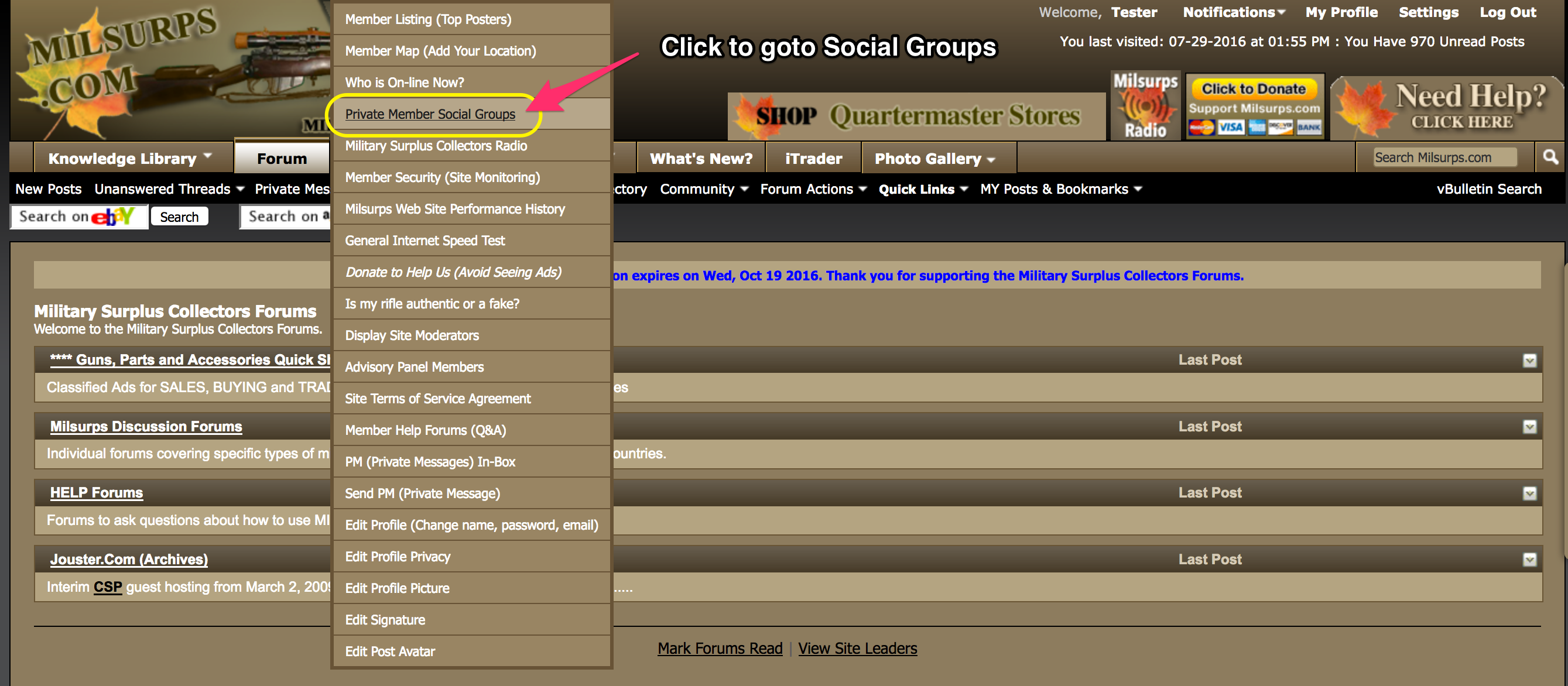The height and width of the screenshot is (686, 1568).
Task: Click the search magnifier icon
Action: pyautogui.click(x=1550, y=157)
